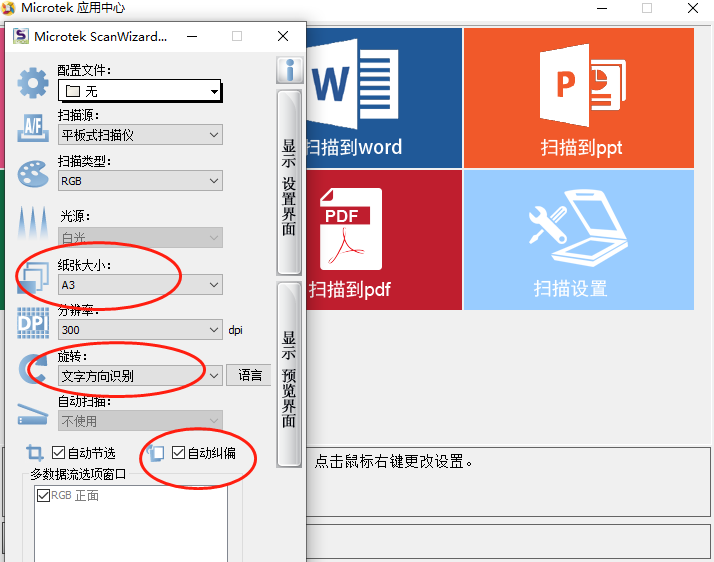Viewport: 714px width, 562px height.
Task: Click the 语言 button
Action: click(x=250, y=375)
